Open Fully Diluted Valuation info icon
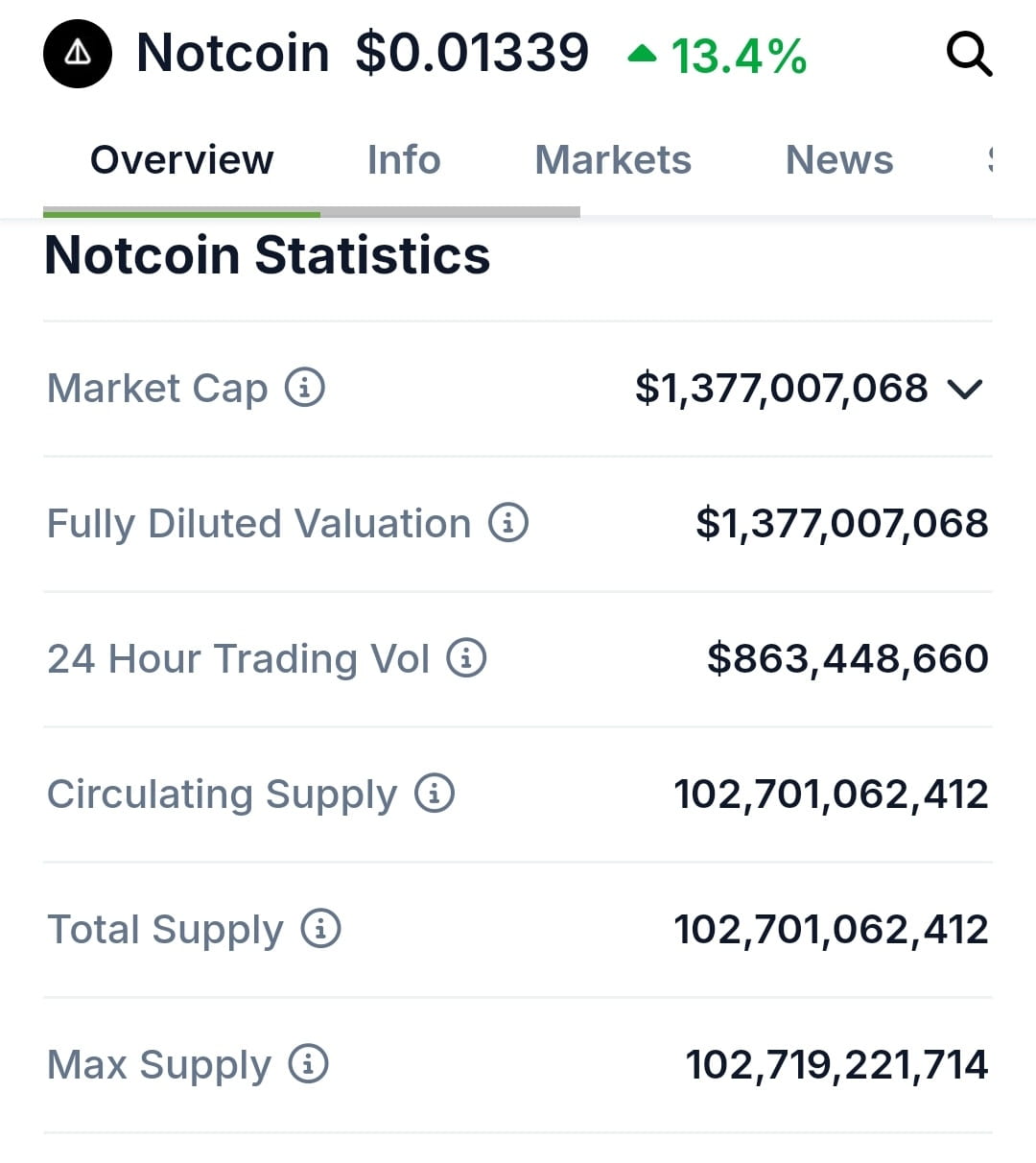Viewport: 1036px width, 1163px height. [508, 523]
